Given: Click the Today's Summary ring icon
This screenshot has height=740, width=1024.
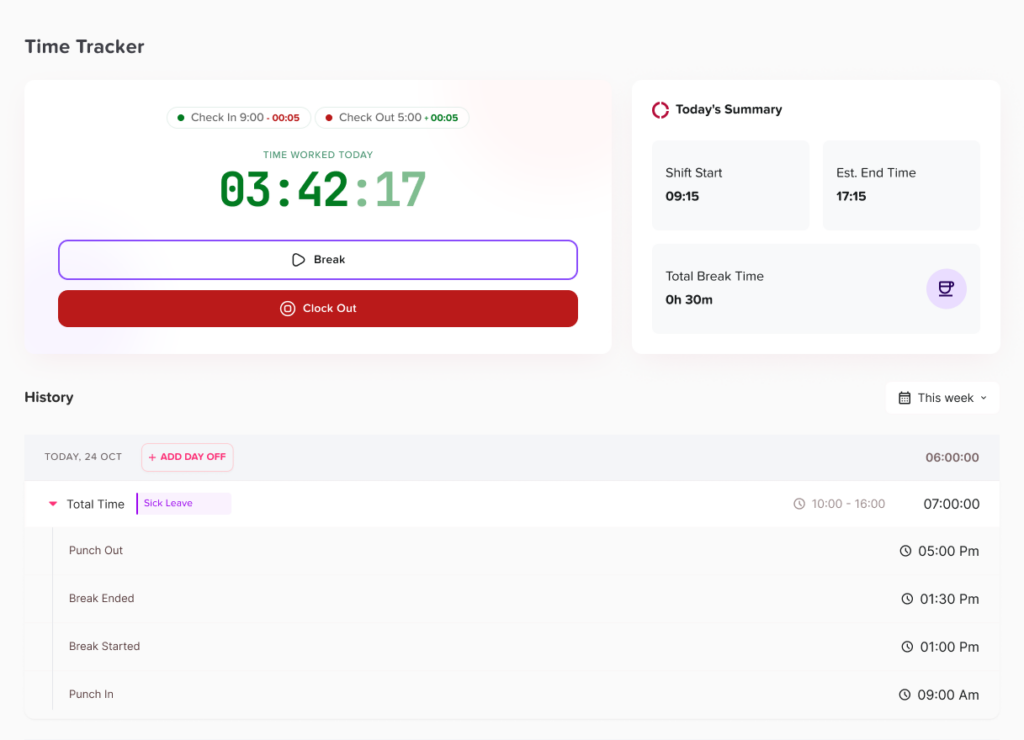Looking at the screenshot, I should point(660,110).
